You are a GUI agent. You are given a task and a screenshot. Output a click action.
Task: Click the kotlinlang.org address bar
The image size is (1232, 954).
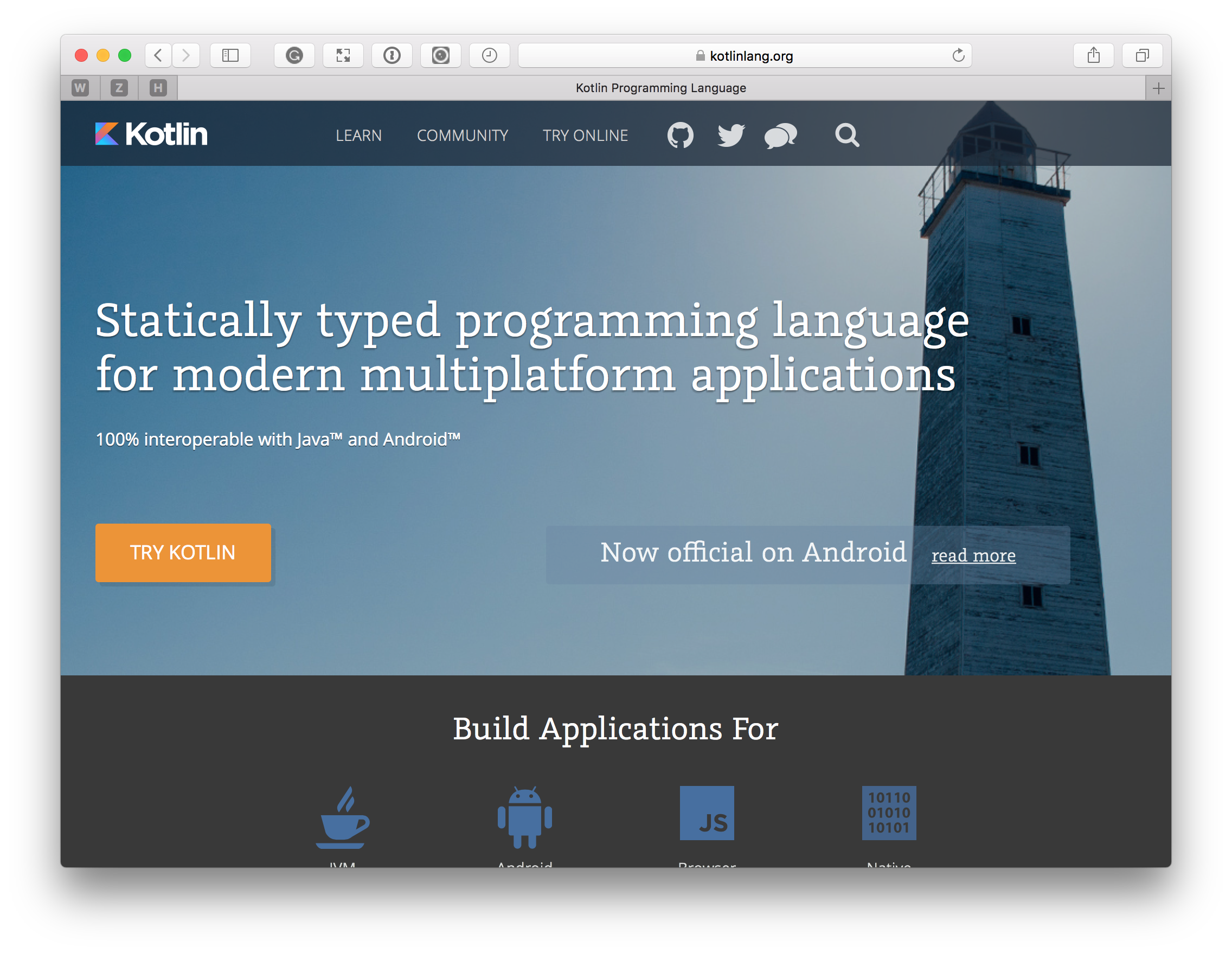coord(745,55)
